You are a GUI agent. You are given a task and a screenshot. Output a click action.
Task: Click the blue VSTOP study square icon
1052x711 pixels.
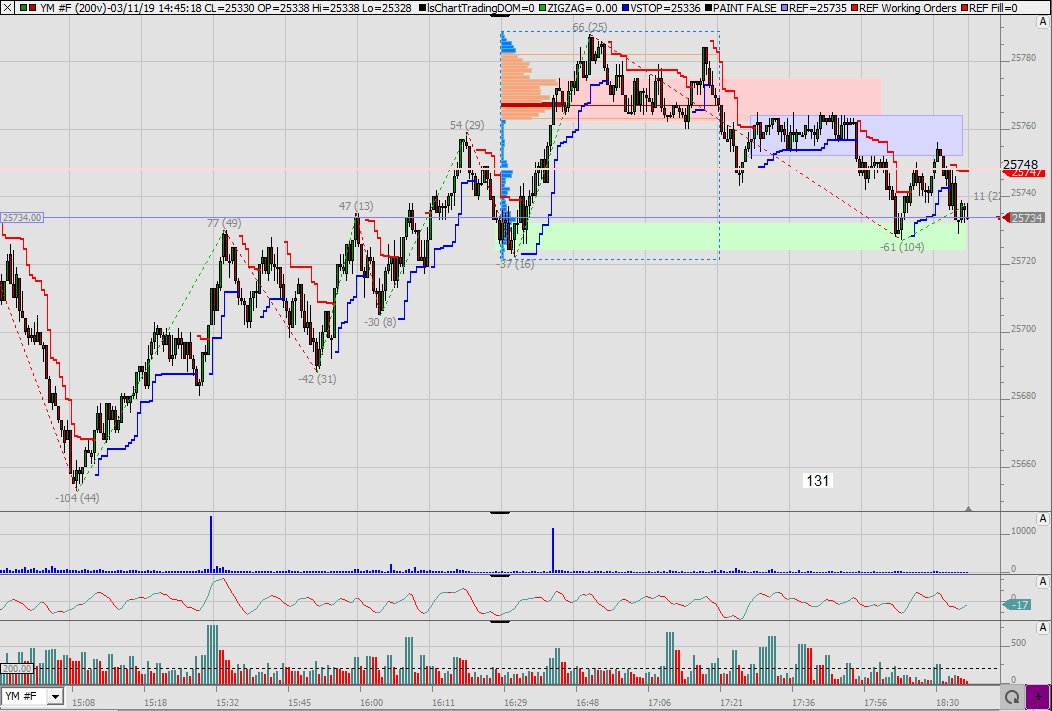pyautogui.click(x=625, y=8)
